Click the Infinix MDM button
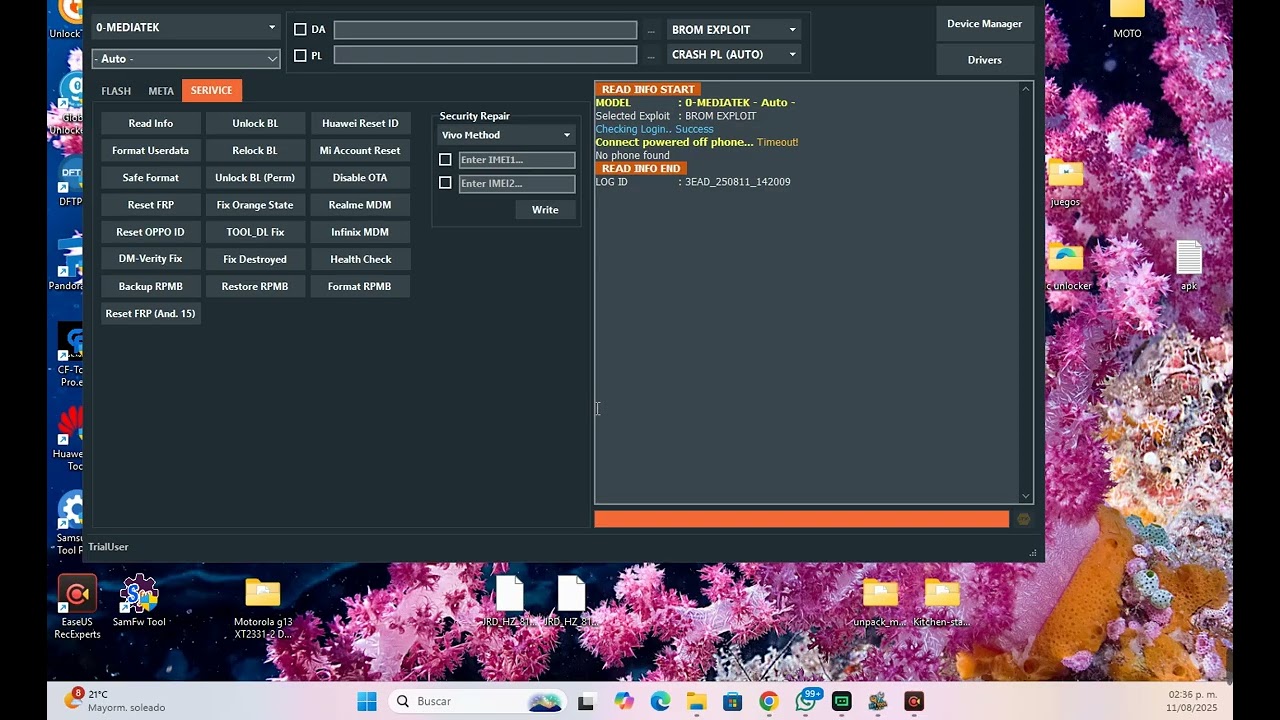 pos(360,232)
